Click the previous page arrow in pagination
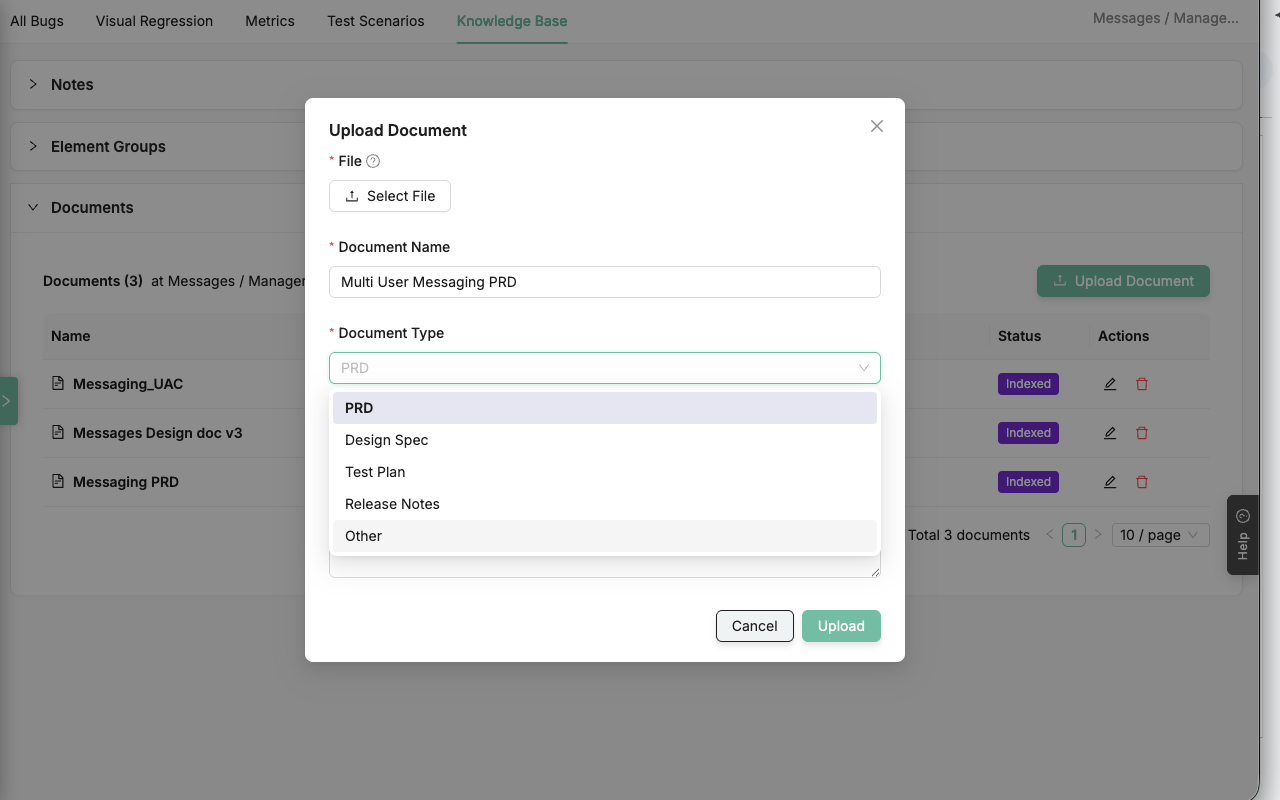 (1049, 535)
